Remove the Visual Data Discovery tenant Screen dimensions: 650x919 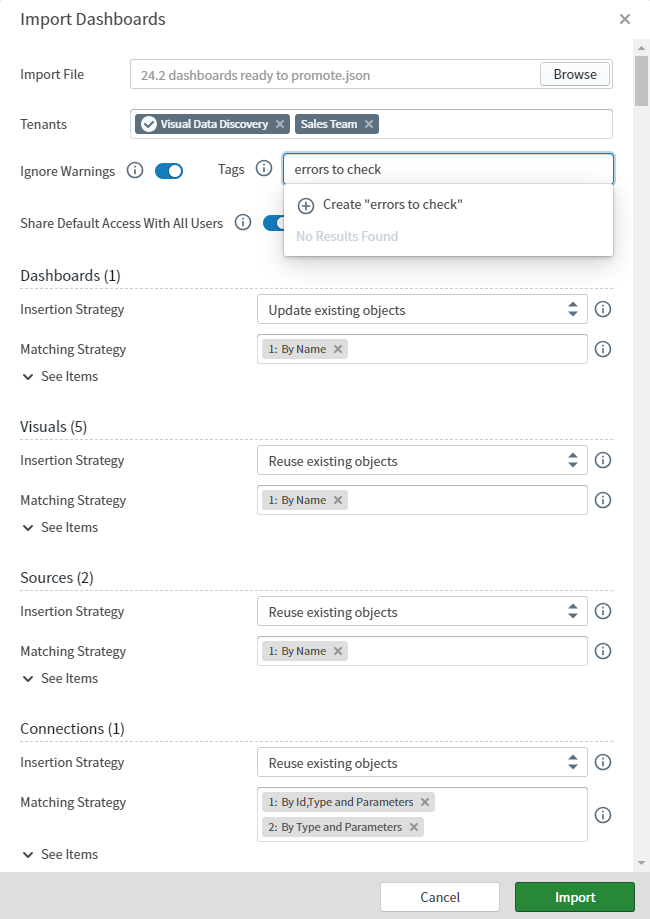click(278, 124)
